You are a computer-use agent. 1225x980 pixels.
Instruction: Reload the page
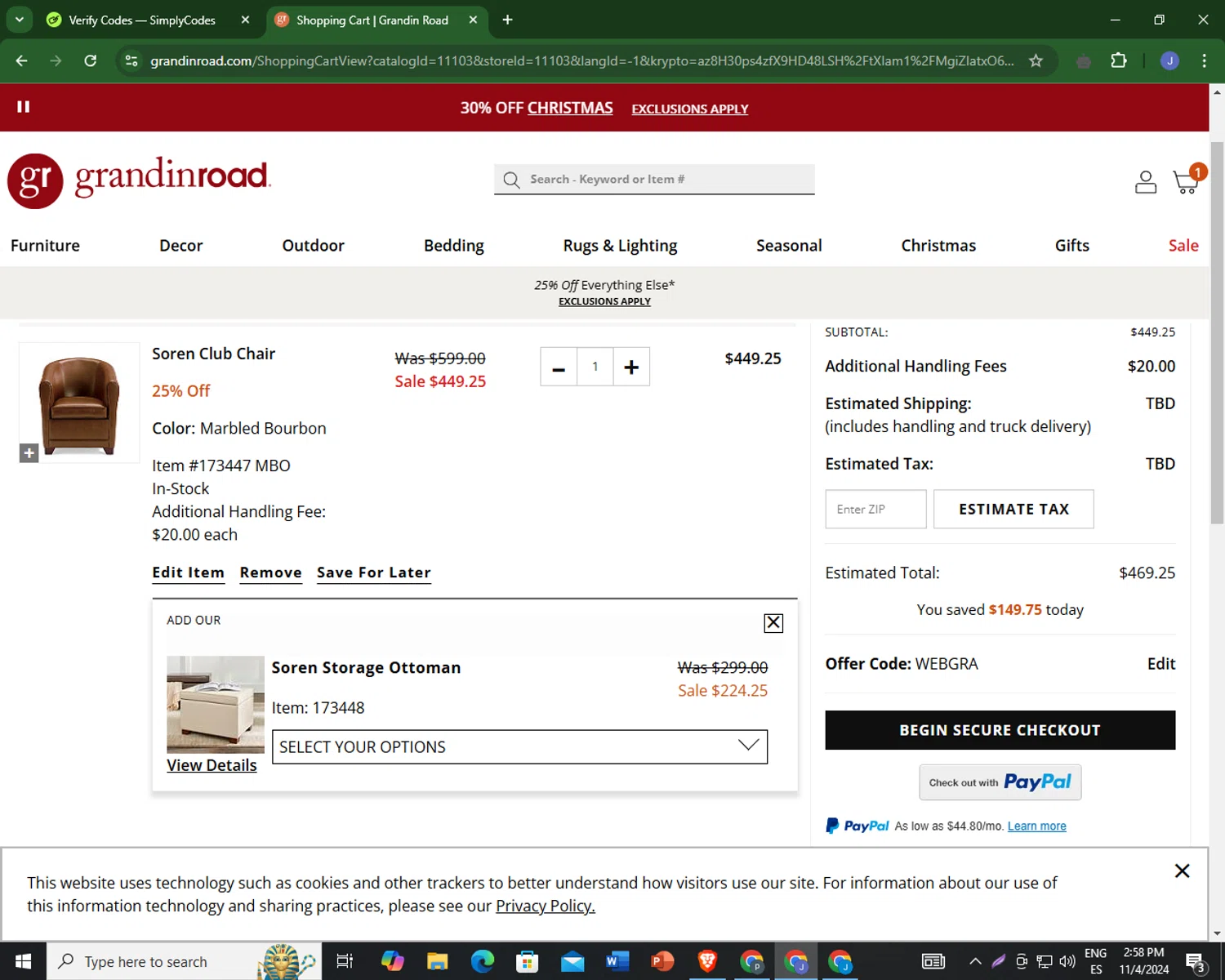pyautogui.click(x=91, y=60)
